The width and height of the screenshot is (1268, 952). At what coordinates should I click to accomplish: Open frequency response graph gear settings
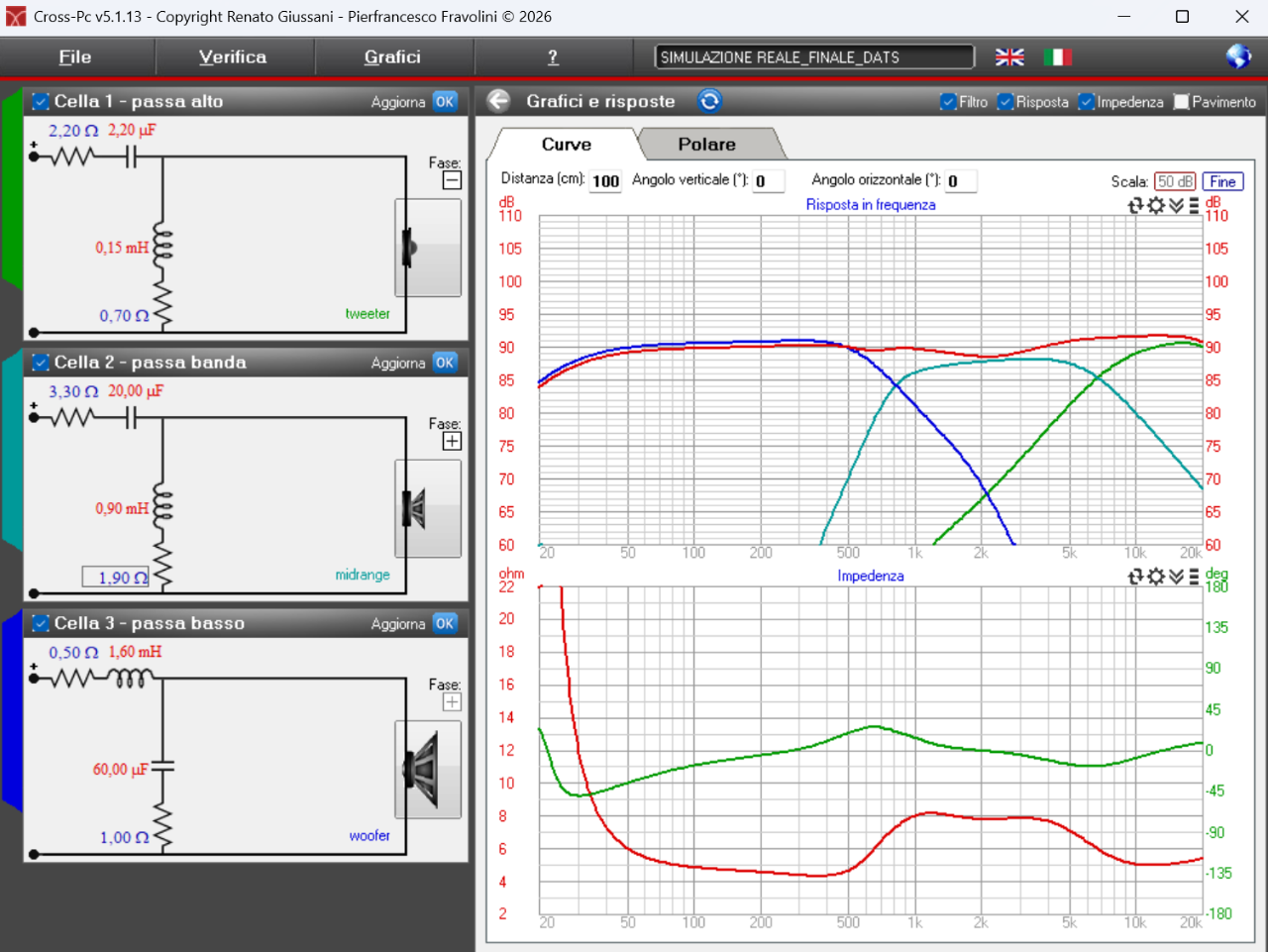click(x=1155, y=206)
